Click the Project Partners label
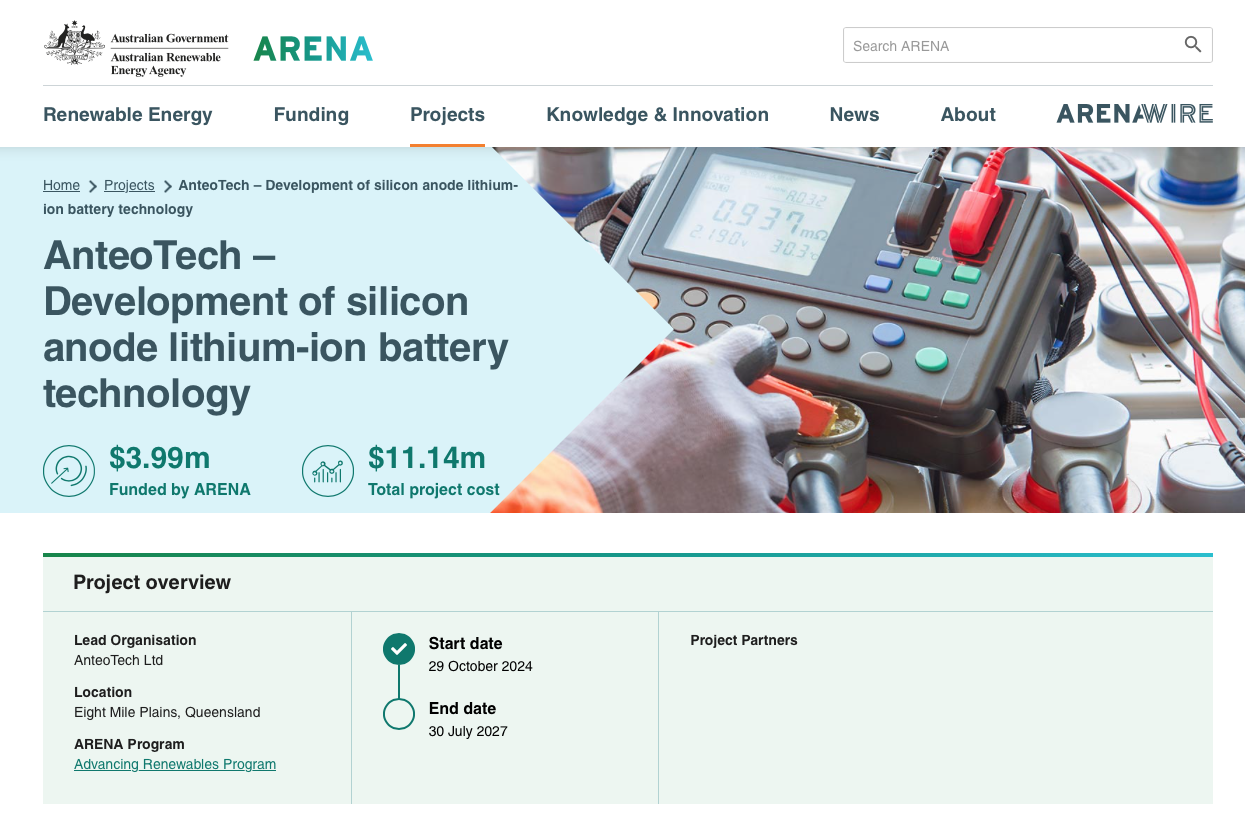The width and height of the screenshot is (1245, 834). [744, 640]
